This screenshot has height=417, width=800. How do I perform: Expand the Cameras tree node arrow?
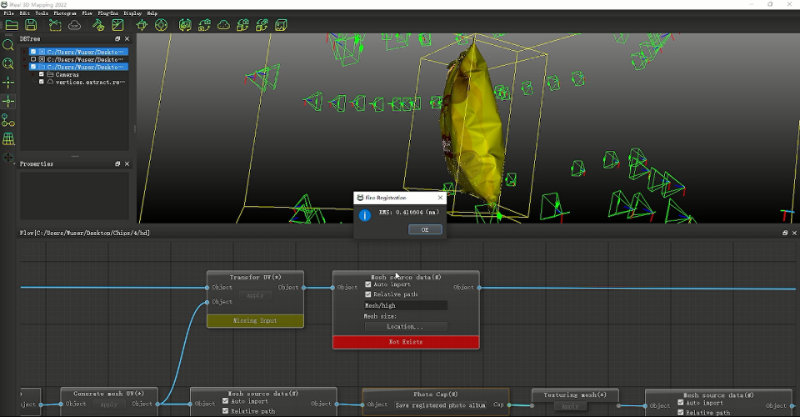[35, 75]
